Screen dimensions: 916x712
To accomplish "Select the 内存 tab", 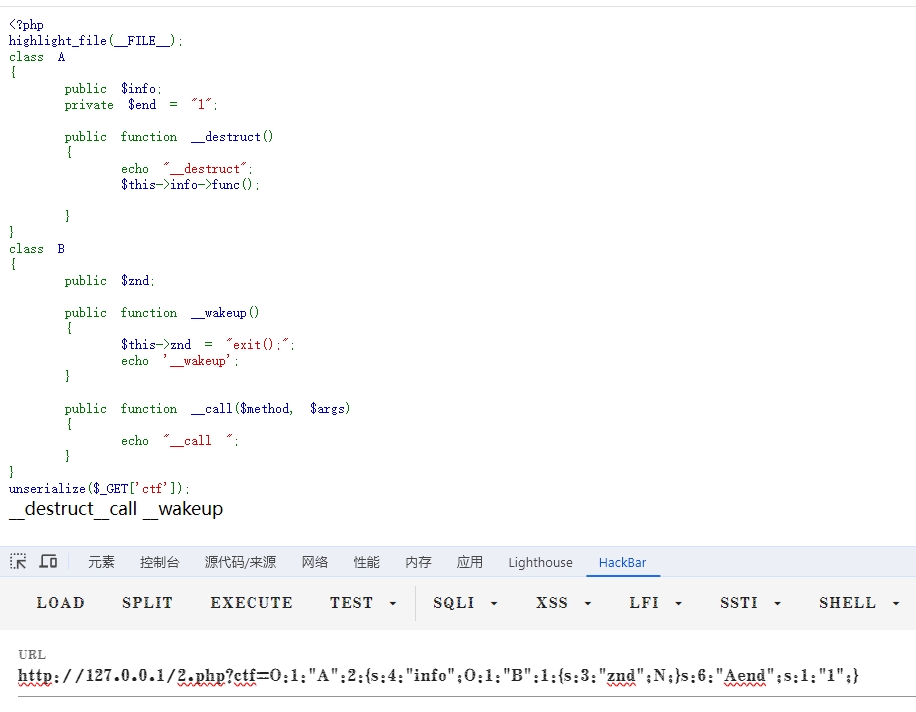I will pyautogui.click(x=418, y=563).
